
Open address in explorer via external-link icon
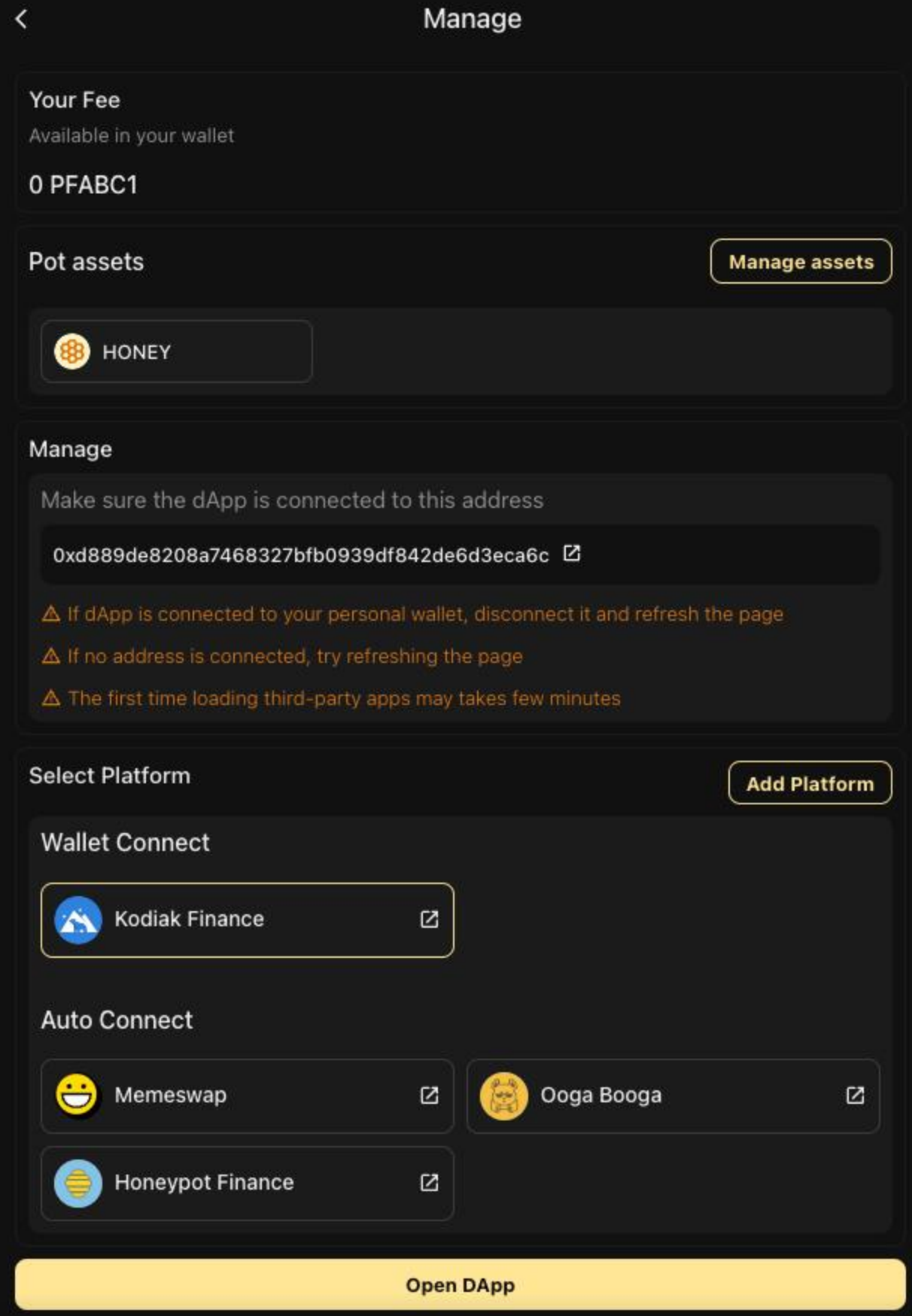(x=572, y=554)
